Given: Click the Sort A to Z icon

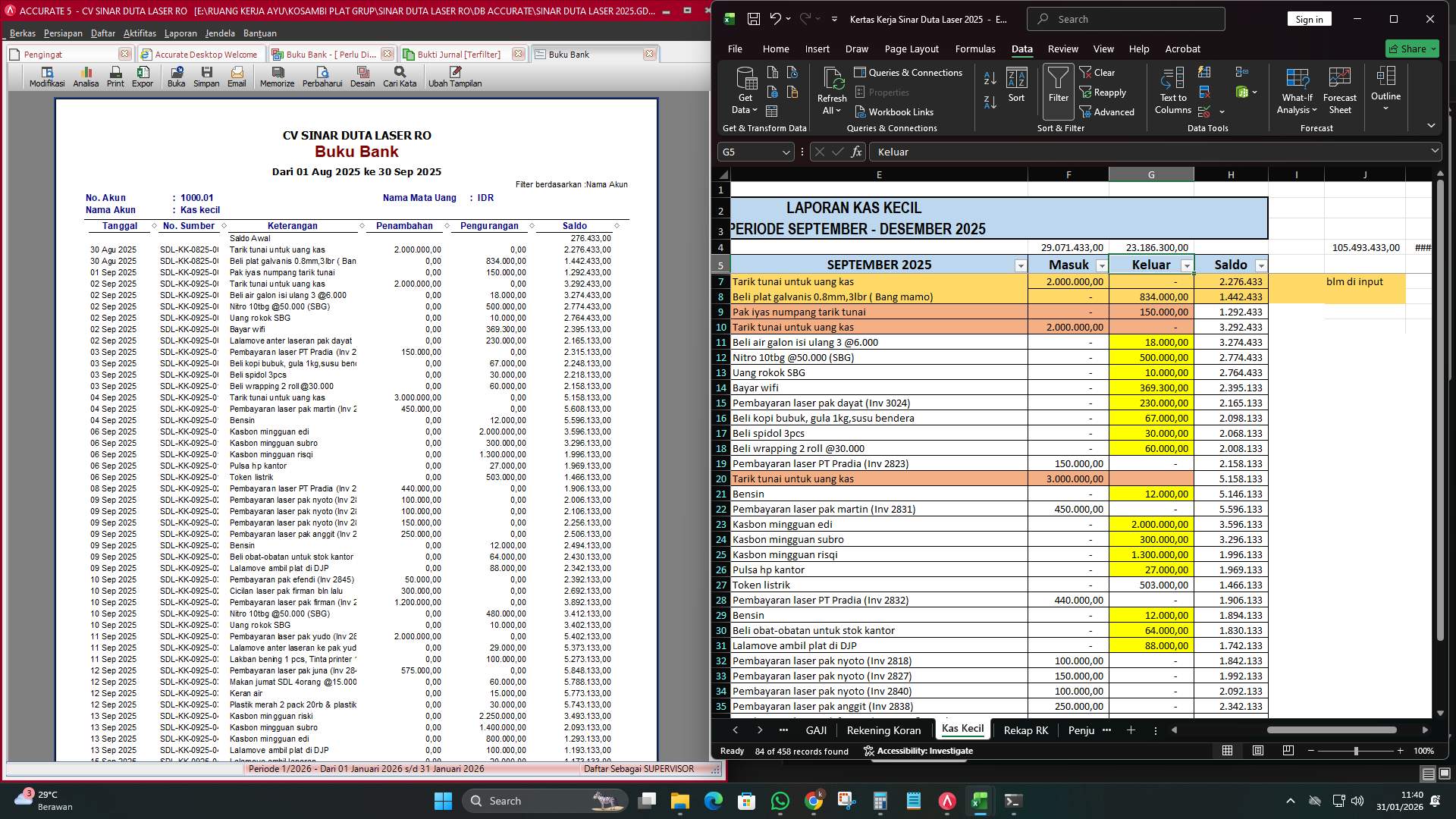Looking at the screenshot, I should pos(989,78).
